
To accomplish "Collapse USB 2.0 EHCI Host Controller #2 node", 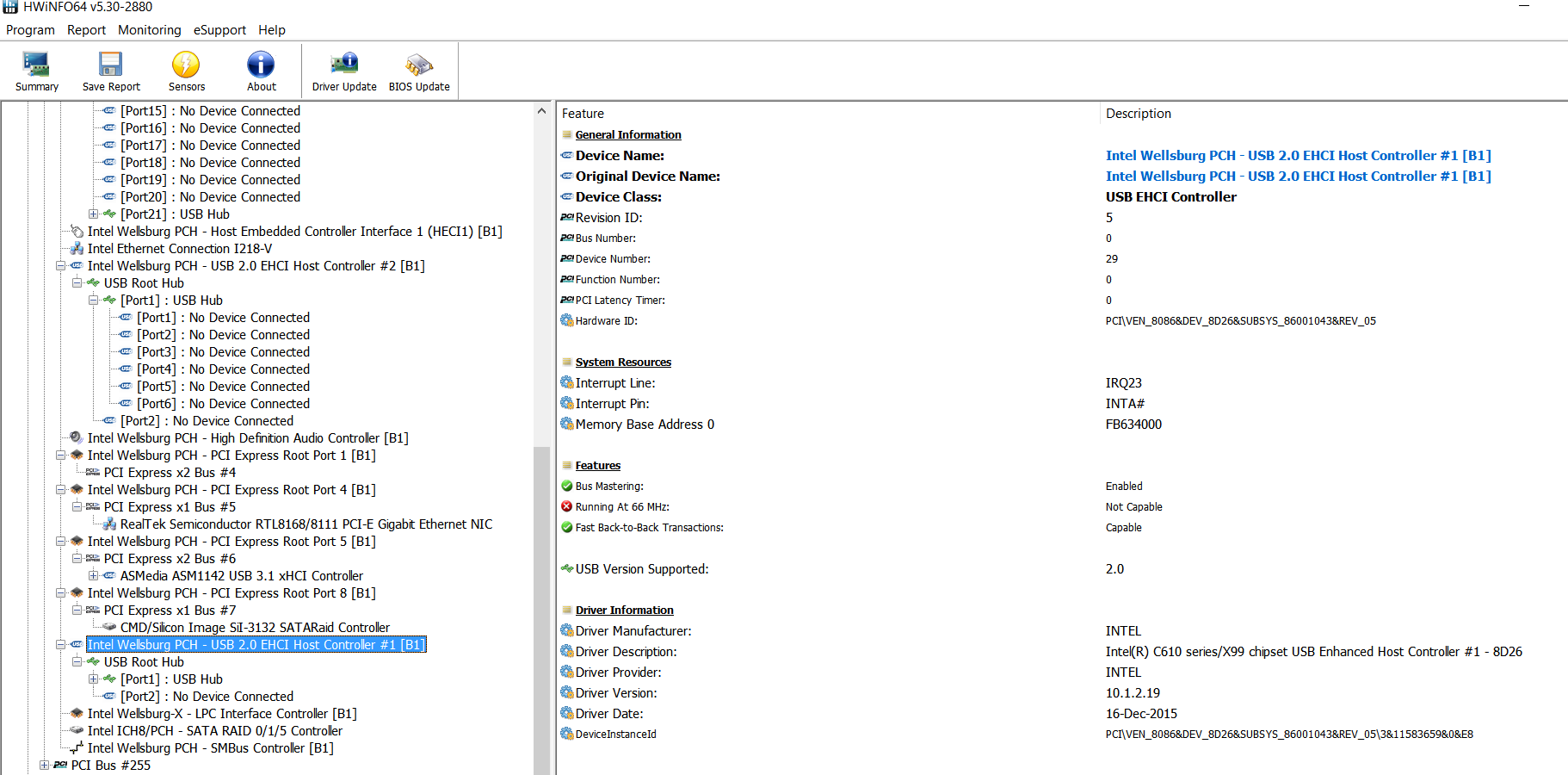I will click(61, 266).
